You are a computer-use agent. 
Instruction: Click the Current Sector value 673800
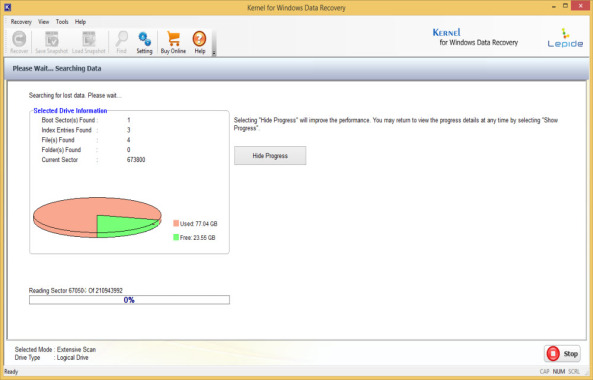(136, 160)
